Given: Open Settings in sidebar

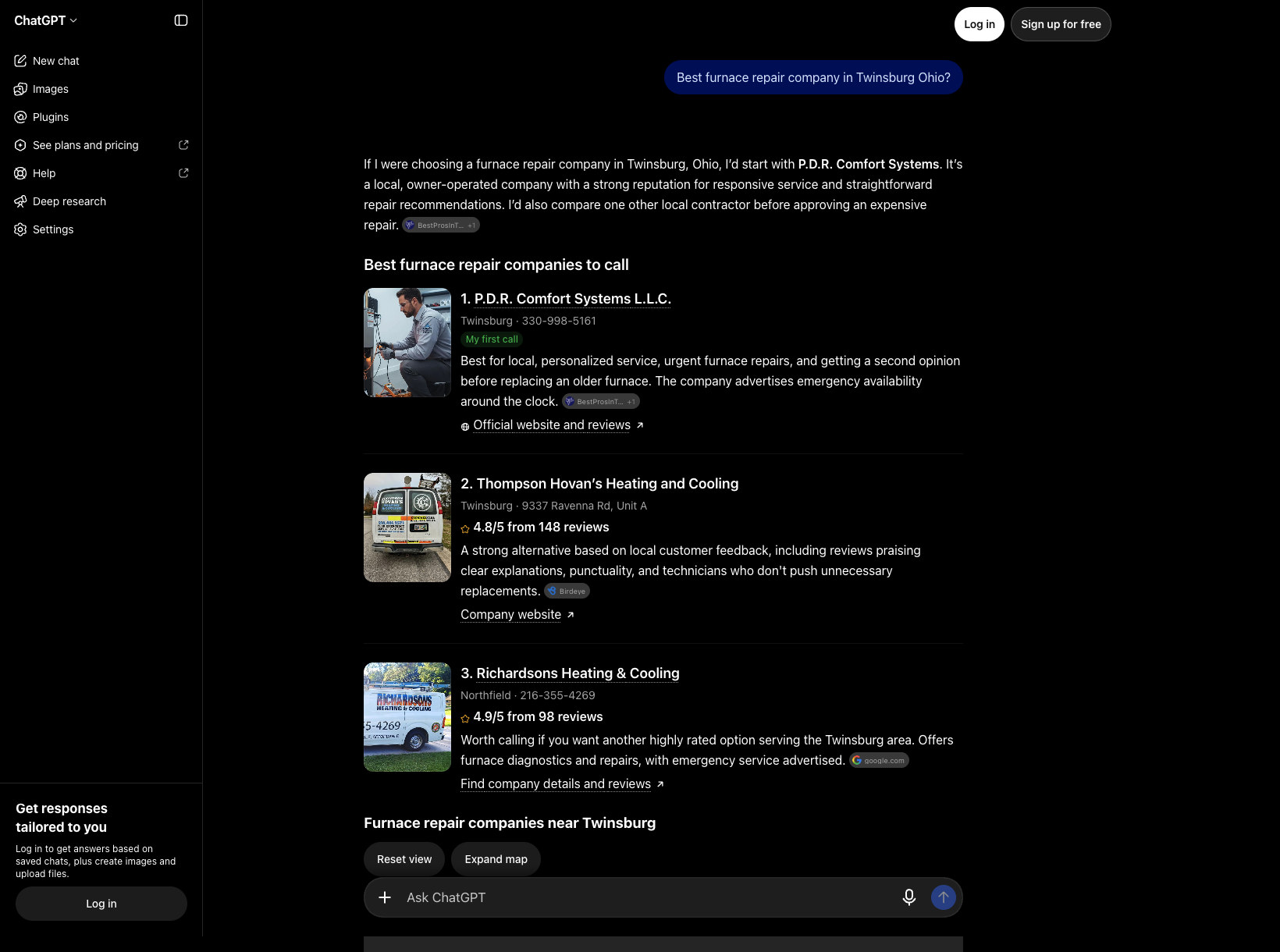Looking at the screenshot, I should (101, 229).
